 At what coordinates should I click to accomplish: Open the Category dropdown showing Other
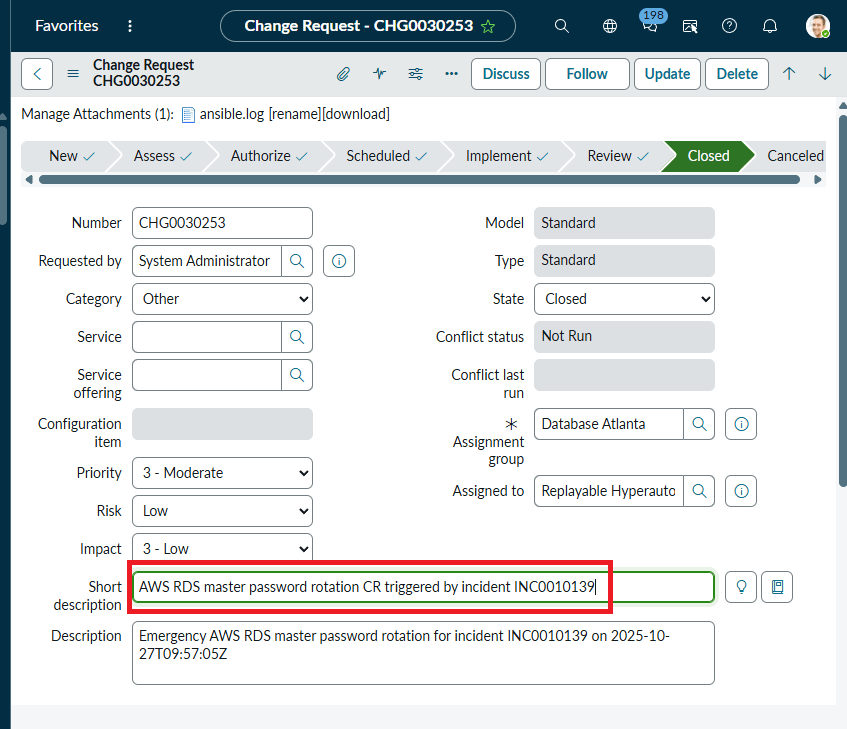[222, 299]
